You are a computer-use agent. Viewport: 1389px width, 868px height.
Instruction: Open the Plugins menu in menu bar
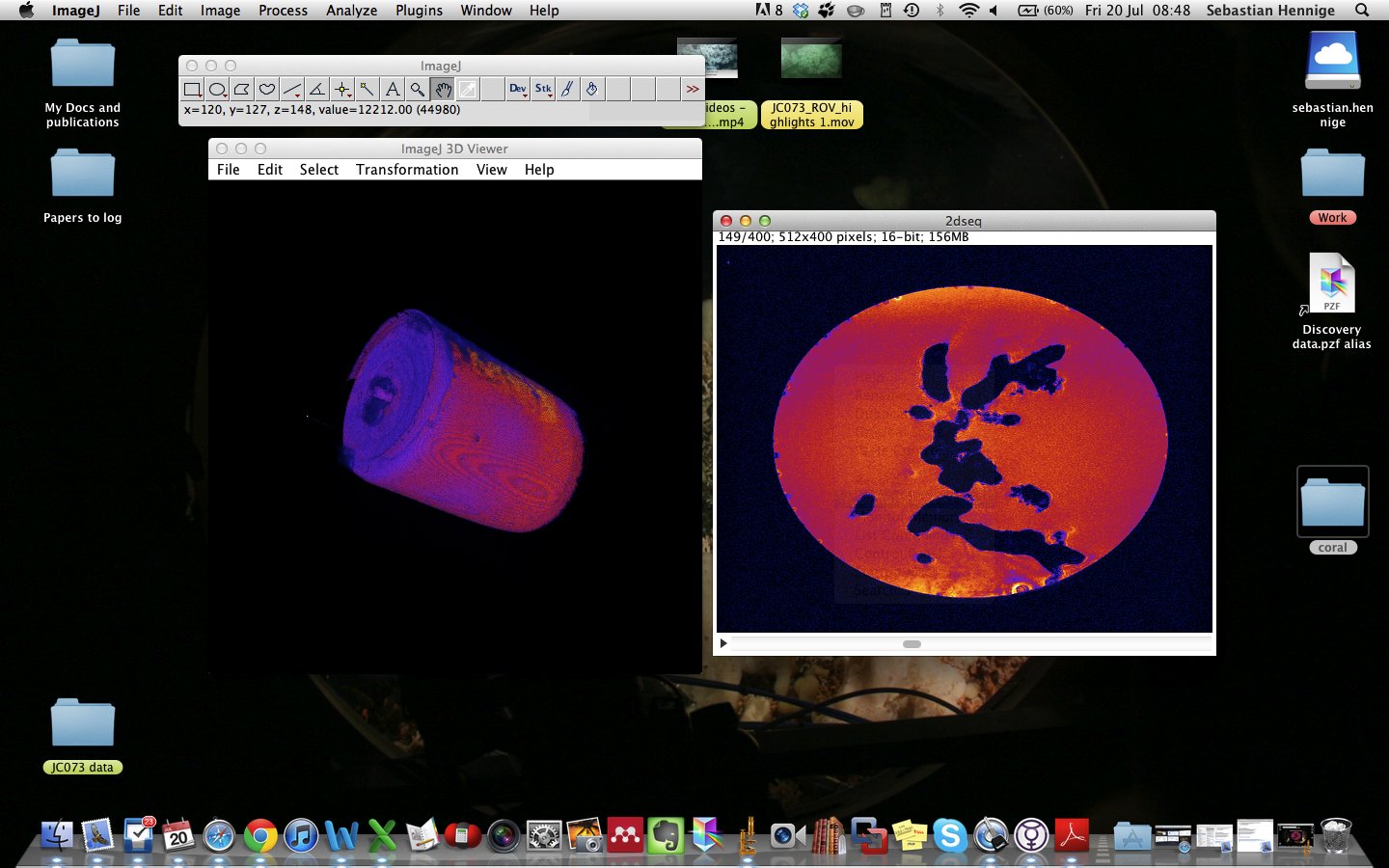419,11
